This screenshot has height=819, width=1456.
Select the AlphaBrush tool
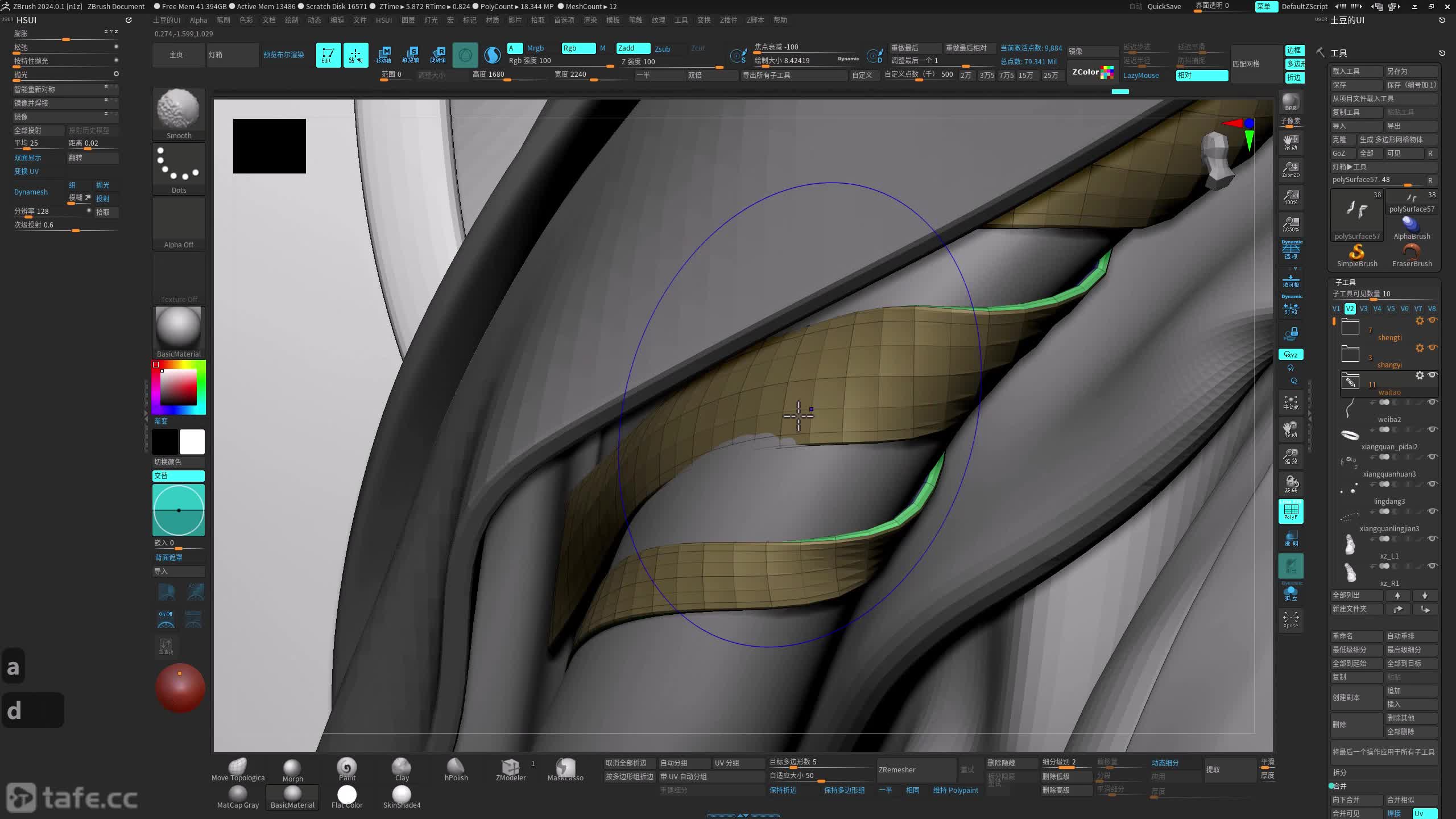[x=1412, y=228]
